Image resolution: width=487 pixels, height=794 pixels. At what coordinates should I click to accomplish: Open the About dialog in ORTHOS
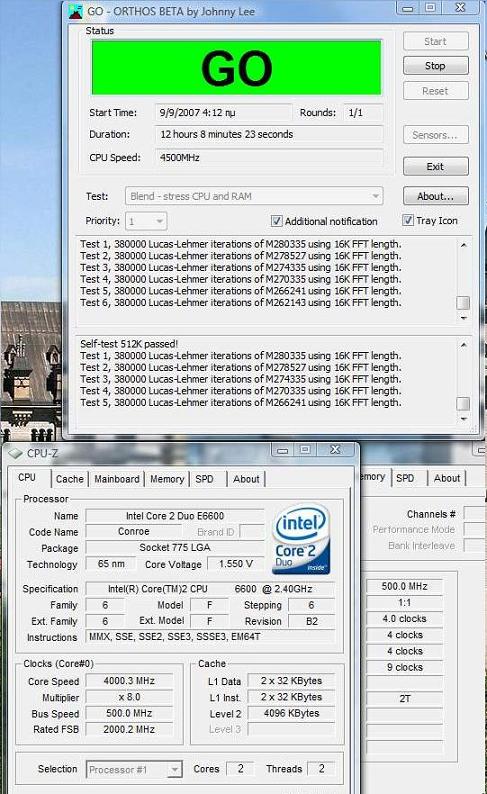click(x=435, y=196)
